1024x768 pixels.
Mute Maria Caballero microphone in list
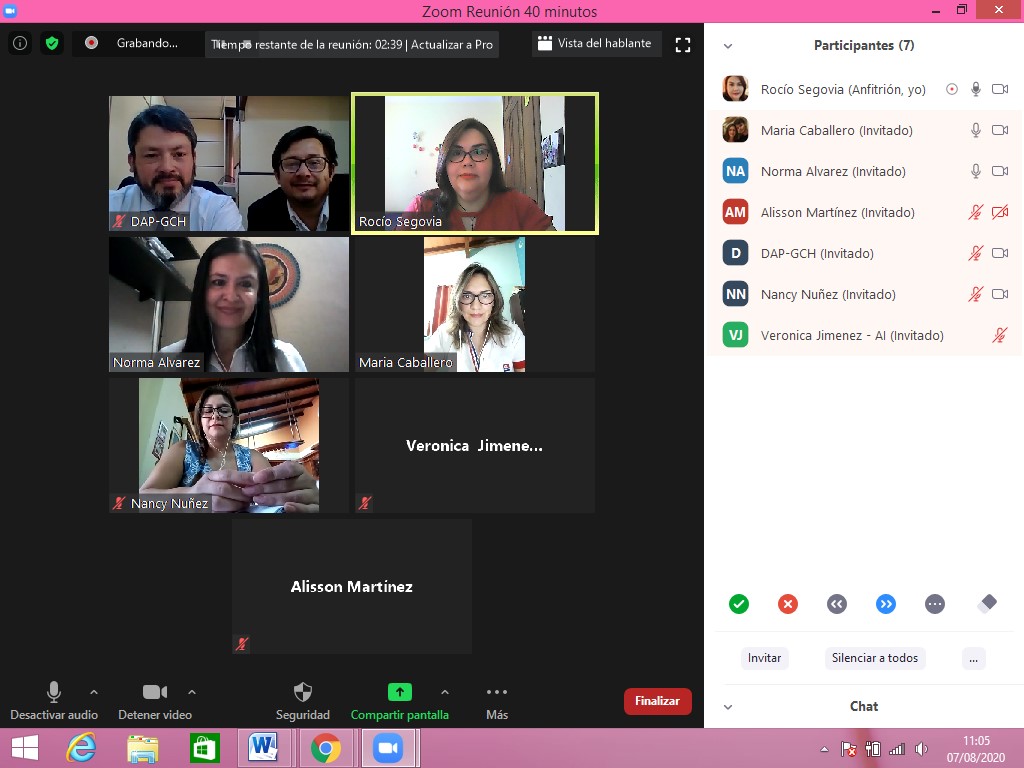976,130
